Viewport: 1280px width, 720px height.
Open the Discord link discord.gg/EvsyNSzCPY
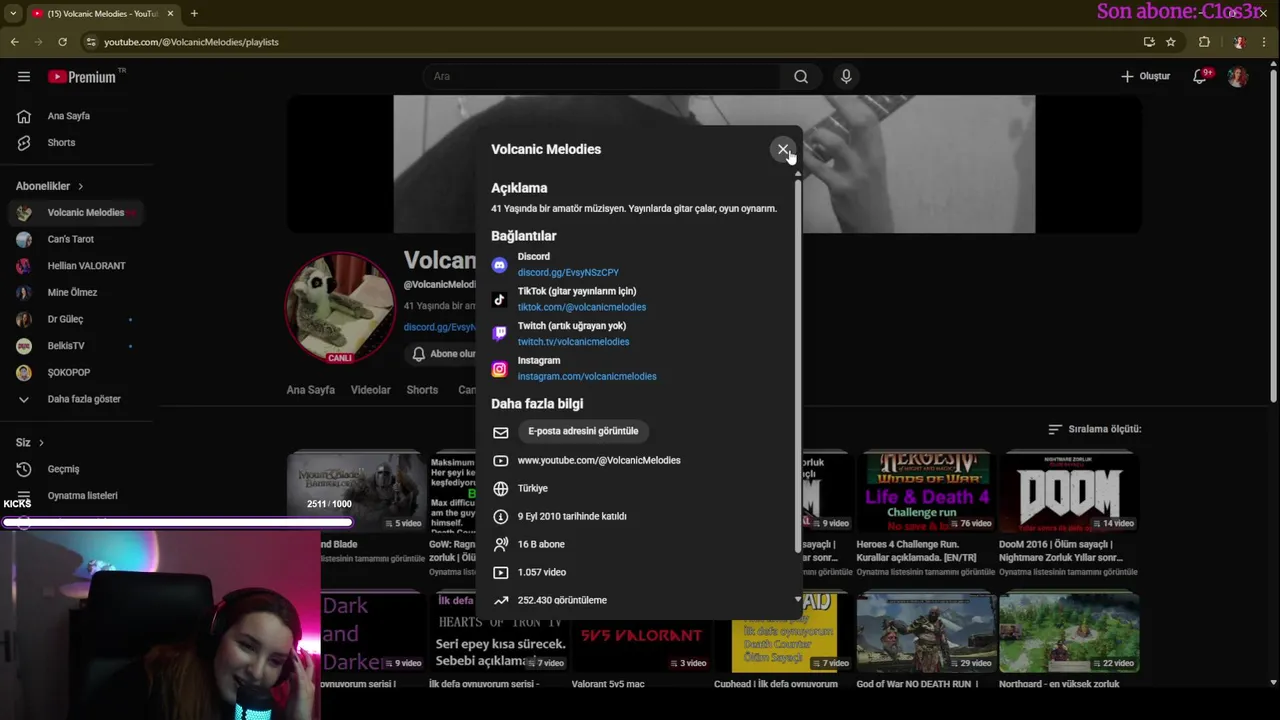click(x=568, y=273)
